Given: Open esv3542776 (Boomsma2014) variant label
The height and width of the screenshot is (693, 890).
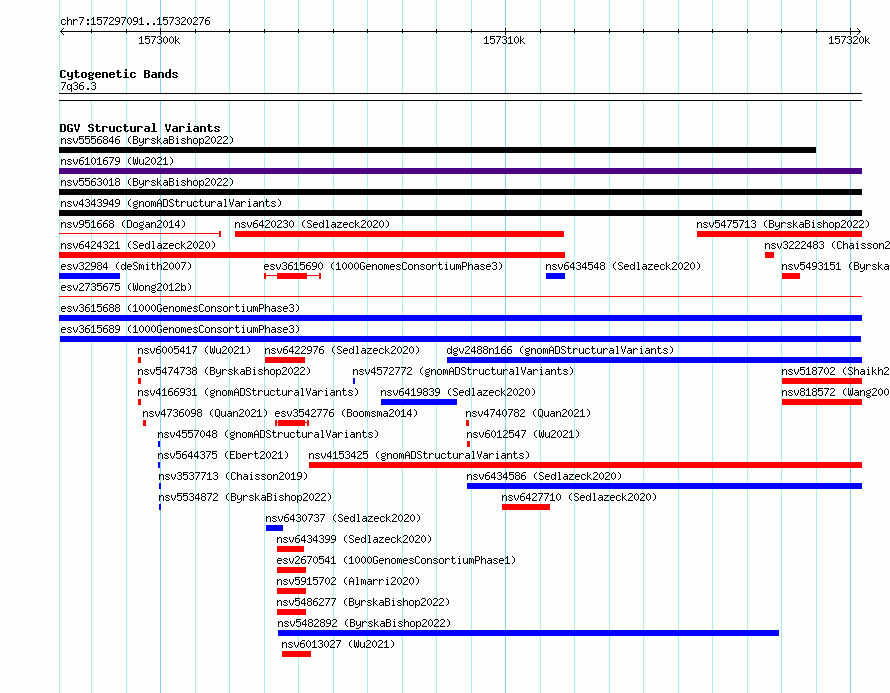Looking at the screenshot, I should tap(346, 413).
